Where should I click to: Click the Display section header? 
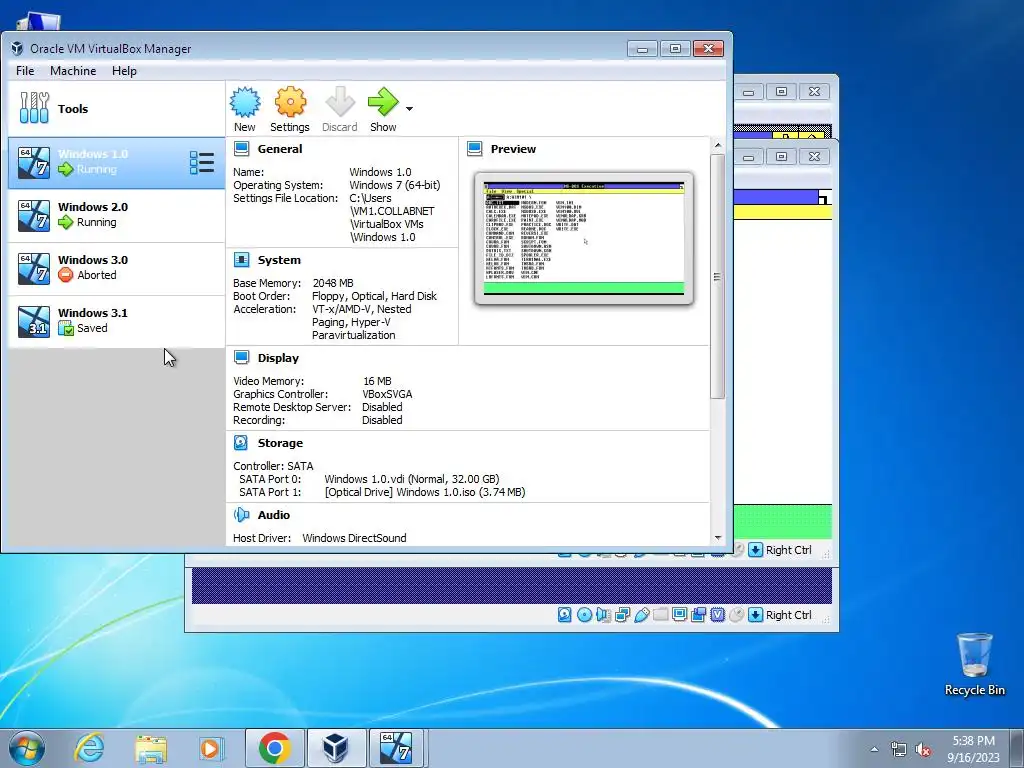pos(278,358)
